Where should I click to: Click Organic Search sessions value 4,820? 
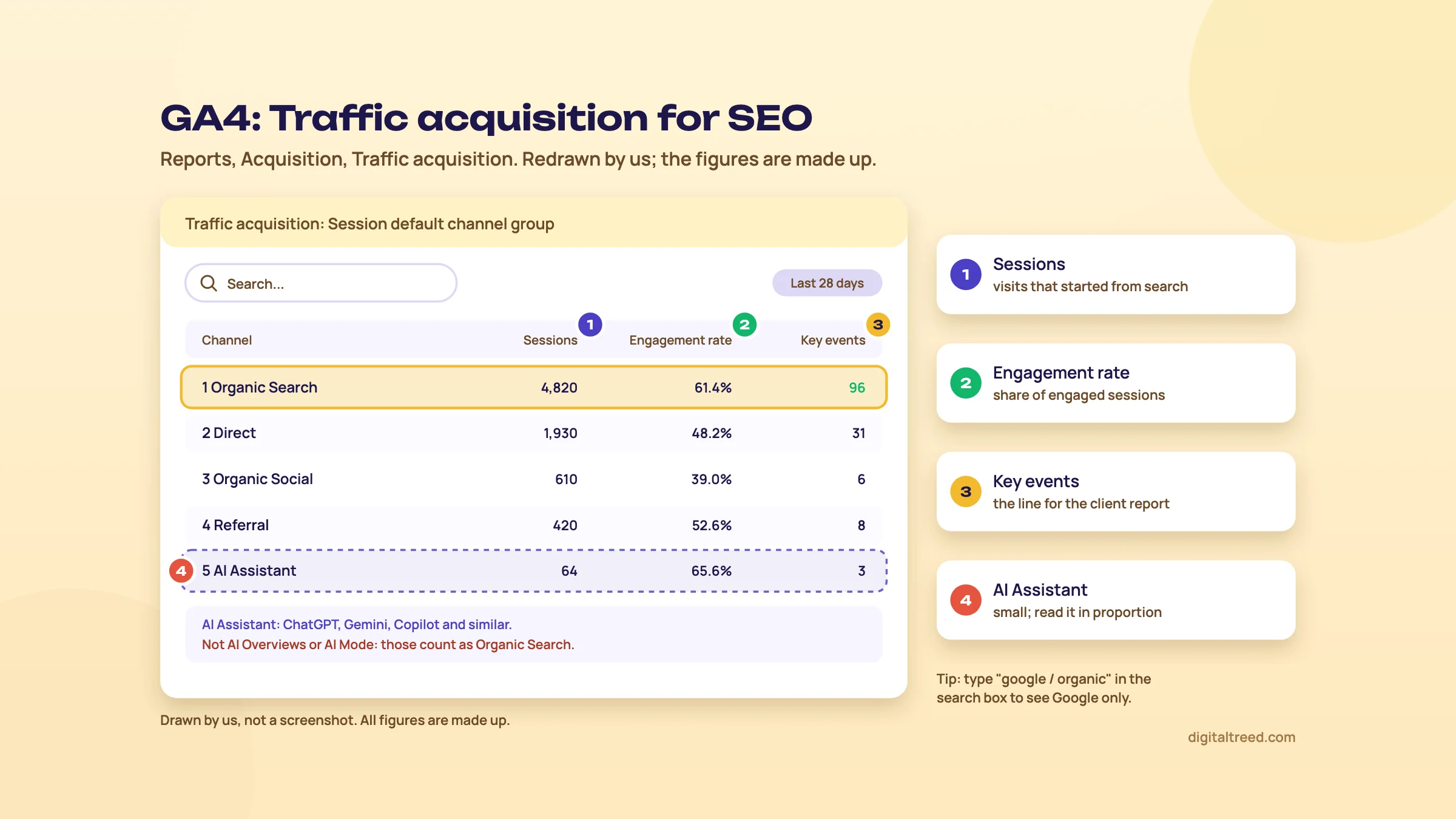(x=559, y=388)
